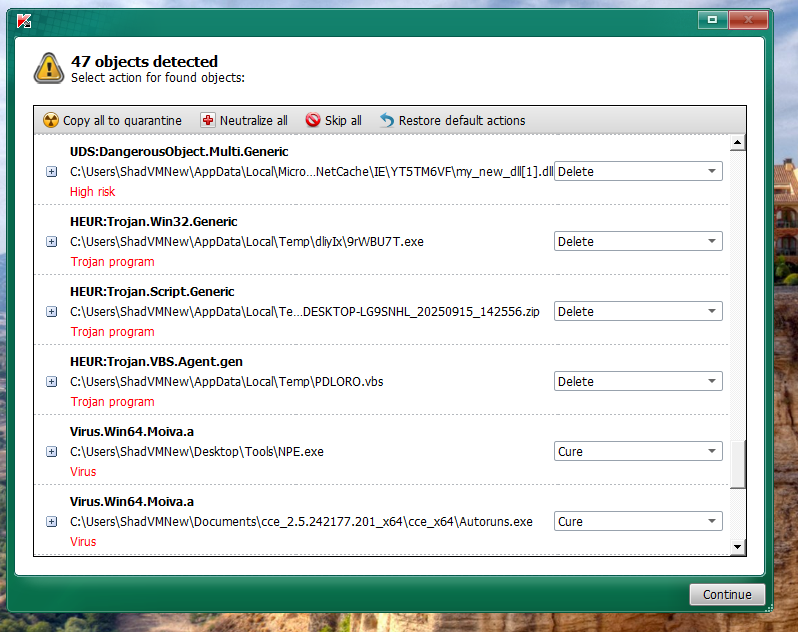Click the Copy all to quarantine radiation icon
This screenshot has width=798, height=632.
click(51, 120)
